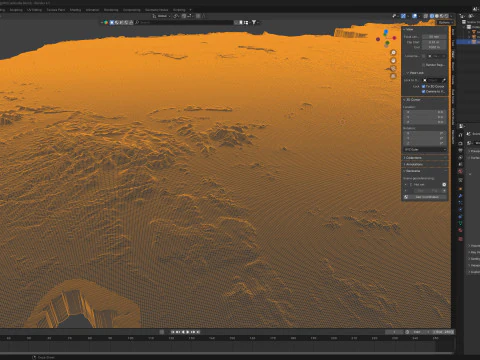Viewport: 480px width, 360px height.
Task: Open the Material properties red sphere icon
Action: [460, 230]
